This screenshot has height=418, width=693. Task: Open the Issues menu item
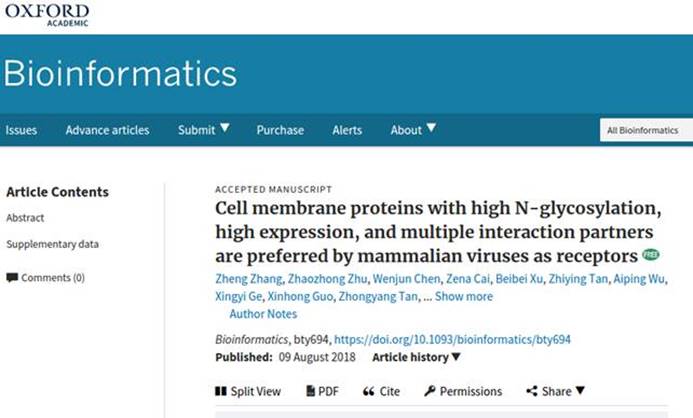coord(21,130)
